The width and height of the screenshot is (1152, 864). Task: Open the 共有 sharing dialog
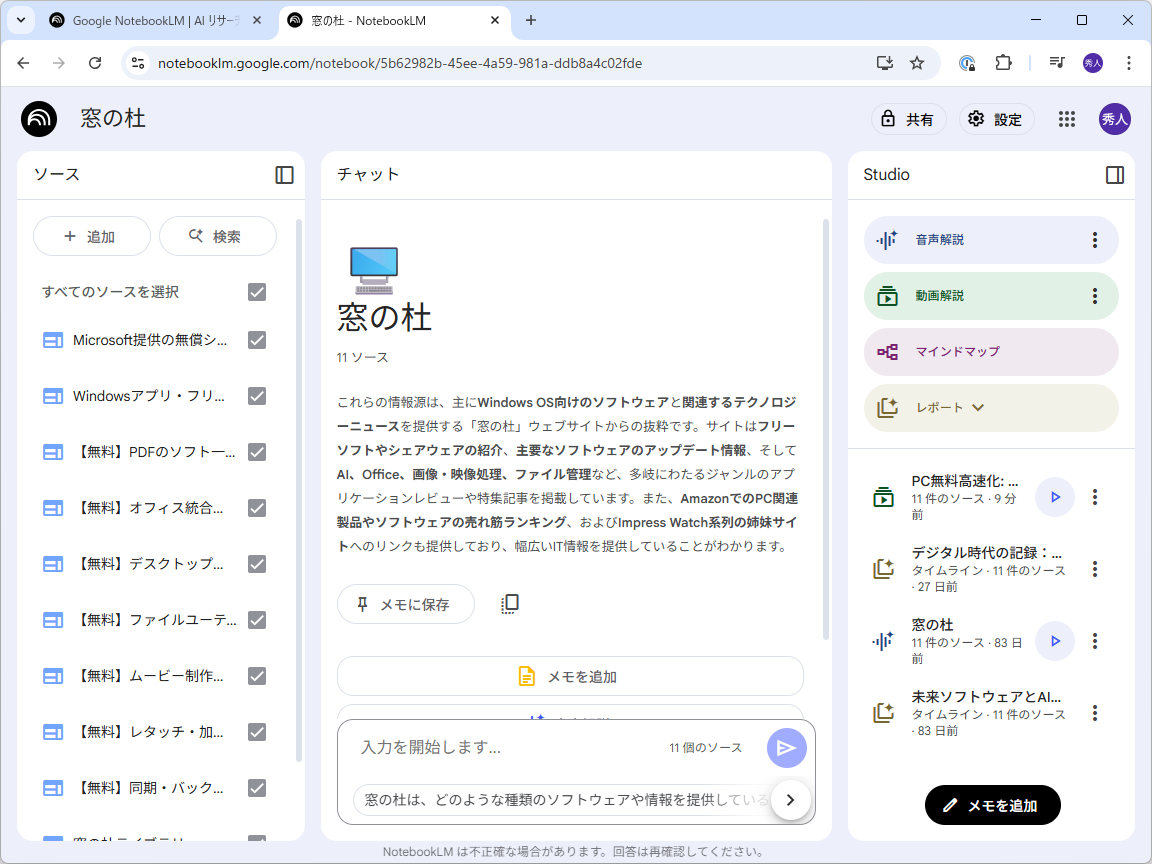point(908,119)
